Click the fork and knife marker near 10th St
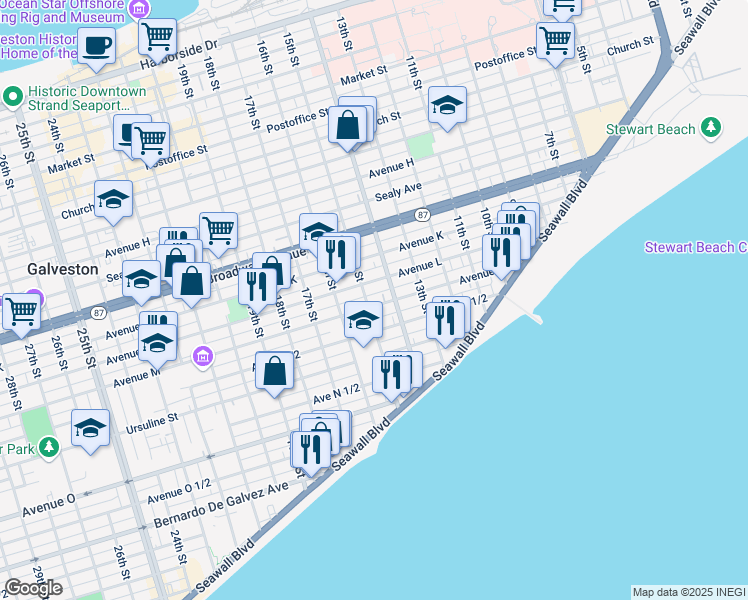Screen dimensions: 748x600 coord(501,255)
